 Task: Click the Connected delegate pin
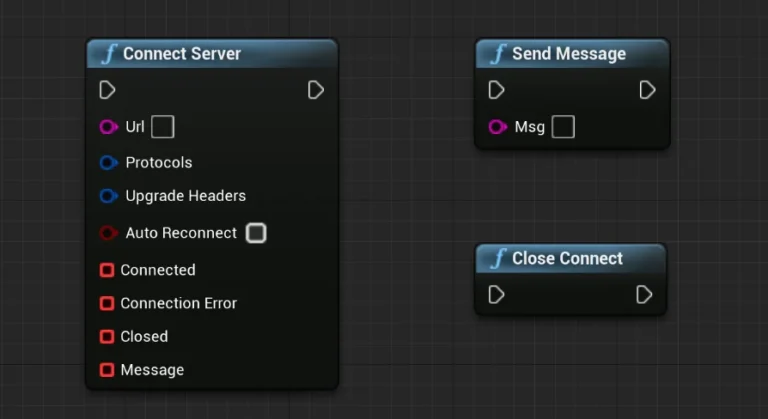[x=107, y=270]
